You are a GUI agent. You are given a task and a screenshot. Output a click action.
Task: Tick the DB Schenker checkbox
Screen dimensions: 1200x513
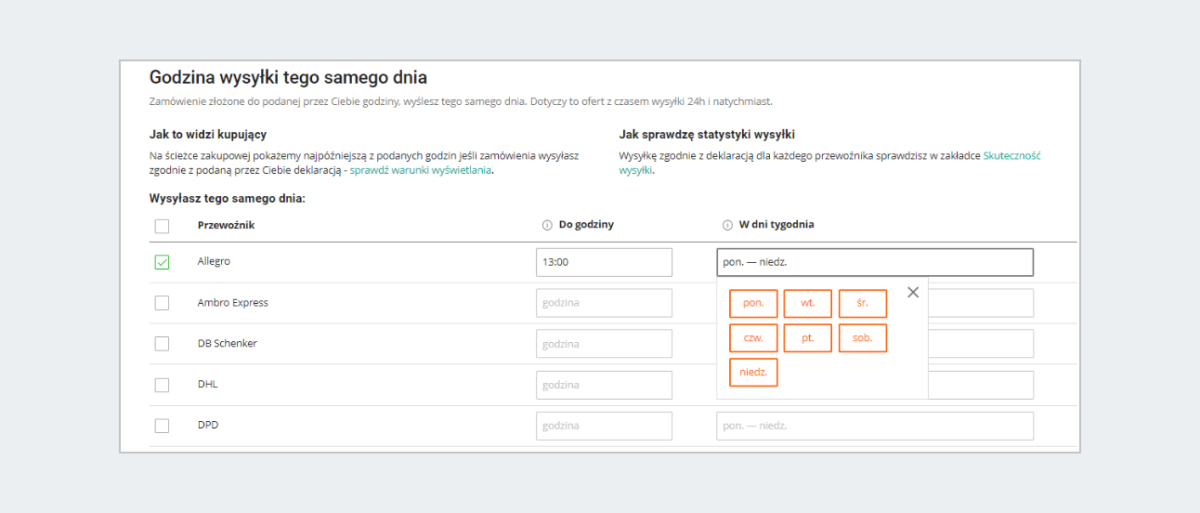[162, 344]
